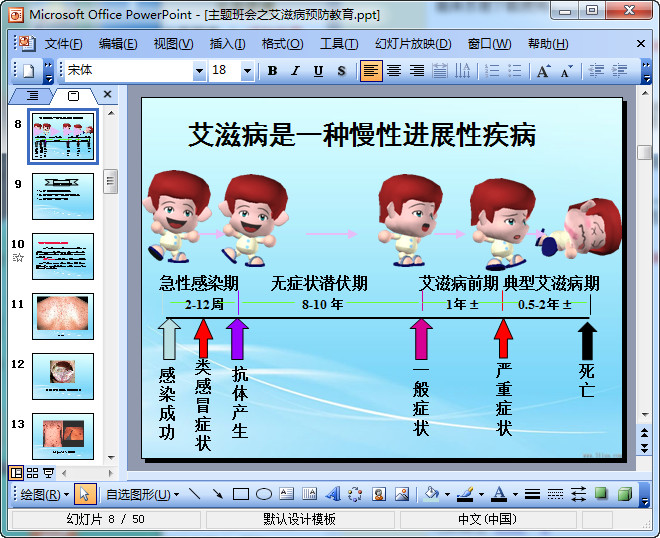
Task: Click the Change Text Direction icon
Action: click(463, 71)
